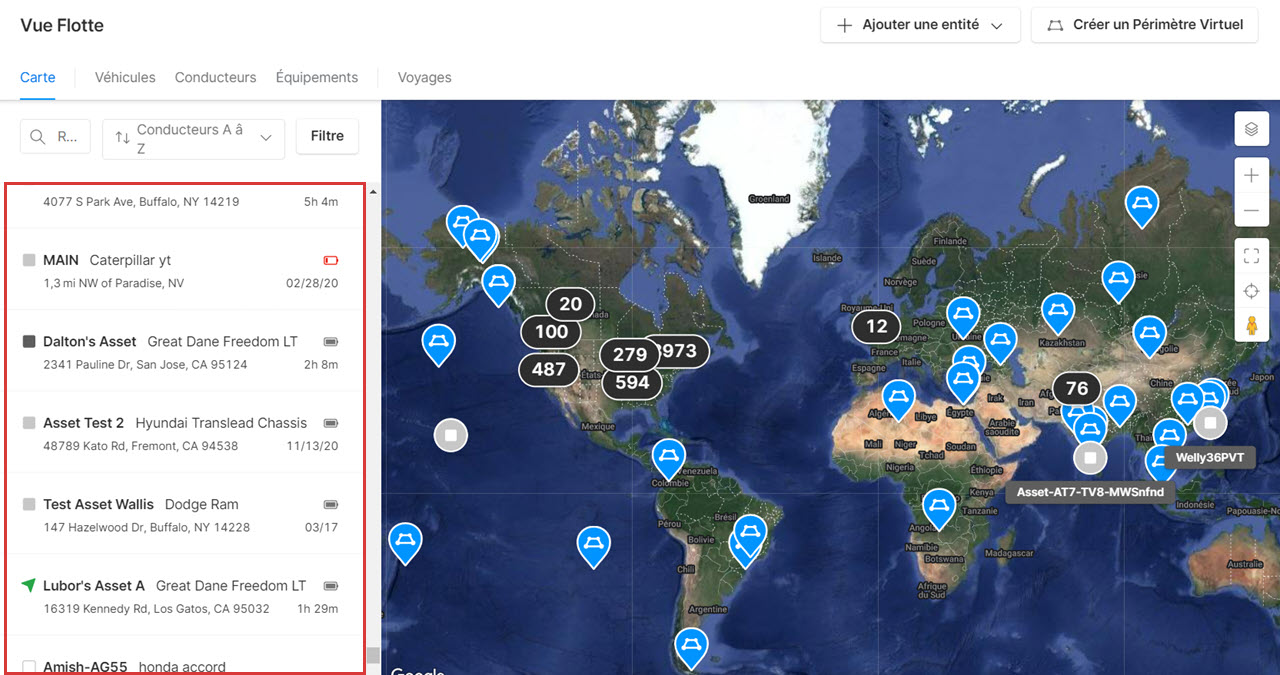This screenshot has height=675, width=1280.
Task: Click the cluster marker labeled 76
Action: tap(1077, 389)
